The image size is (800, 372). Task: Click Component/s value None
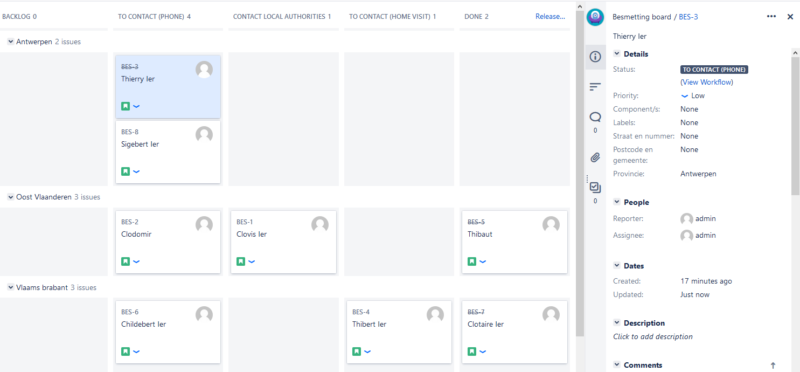[689, 109]
